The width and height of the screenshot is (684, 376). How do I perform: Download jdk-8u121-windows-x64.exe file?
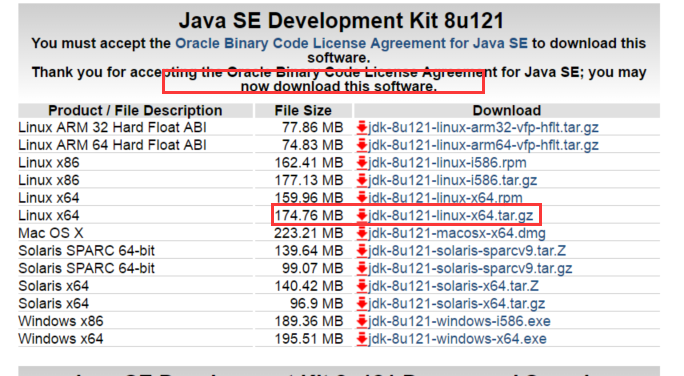(x=457, y=339)
